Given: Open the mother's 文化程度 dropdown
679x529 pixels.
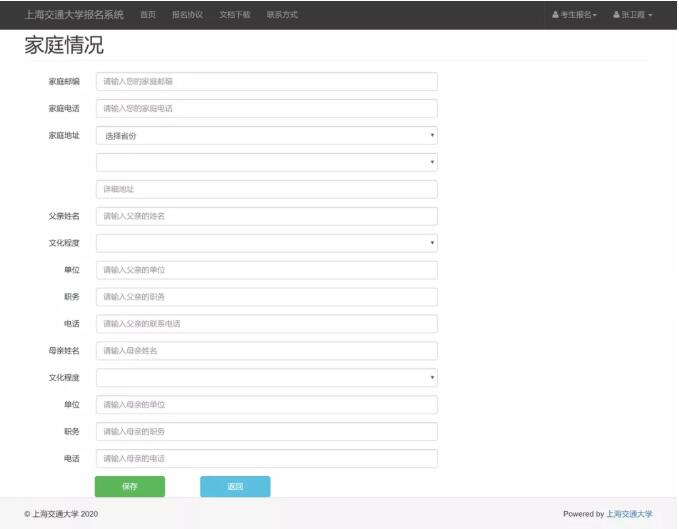Looking at the screenshot, I should tap(266, 378).
